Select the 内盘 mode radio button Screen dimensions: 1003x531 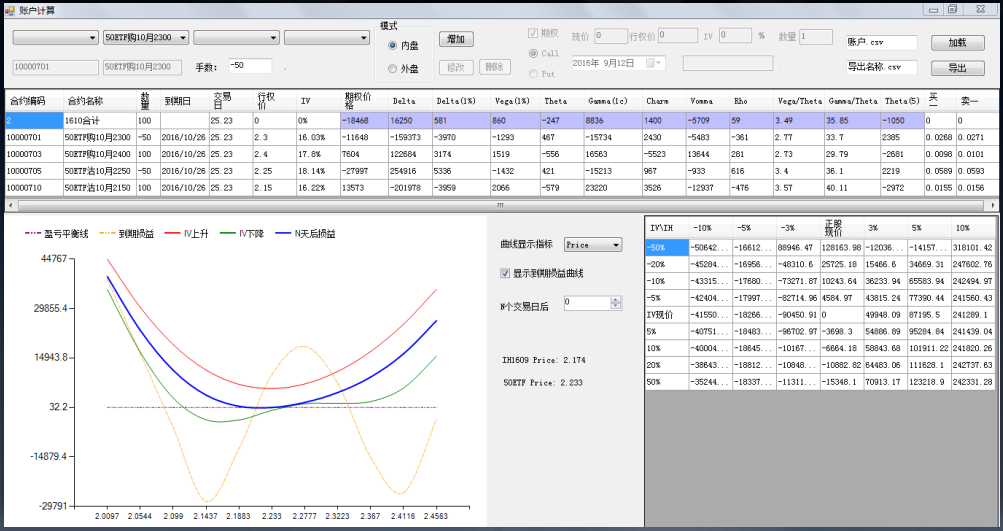[392, 46]
